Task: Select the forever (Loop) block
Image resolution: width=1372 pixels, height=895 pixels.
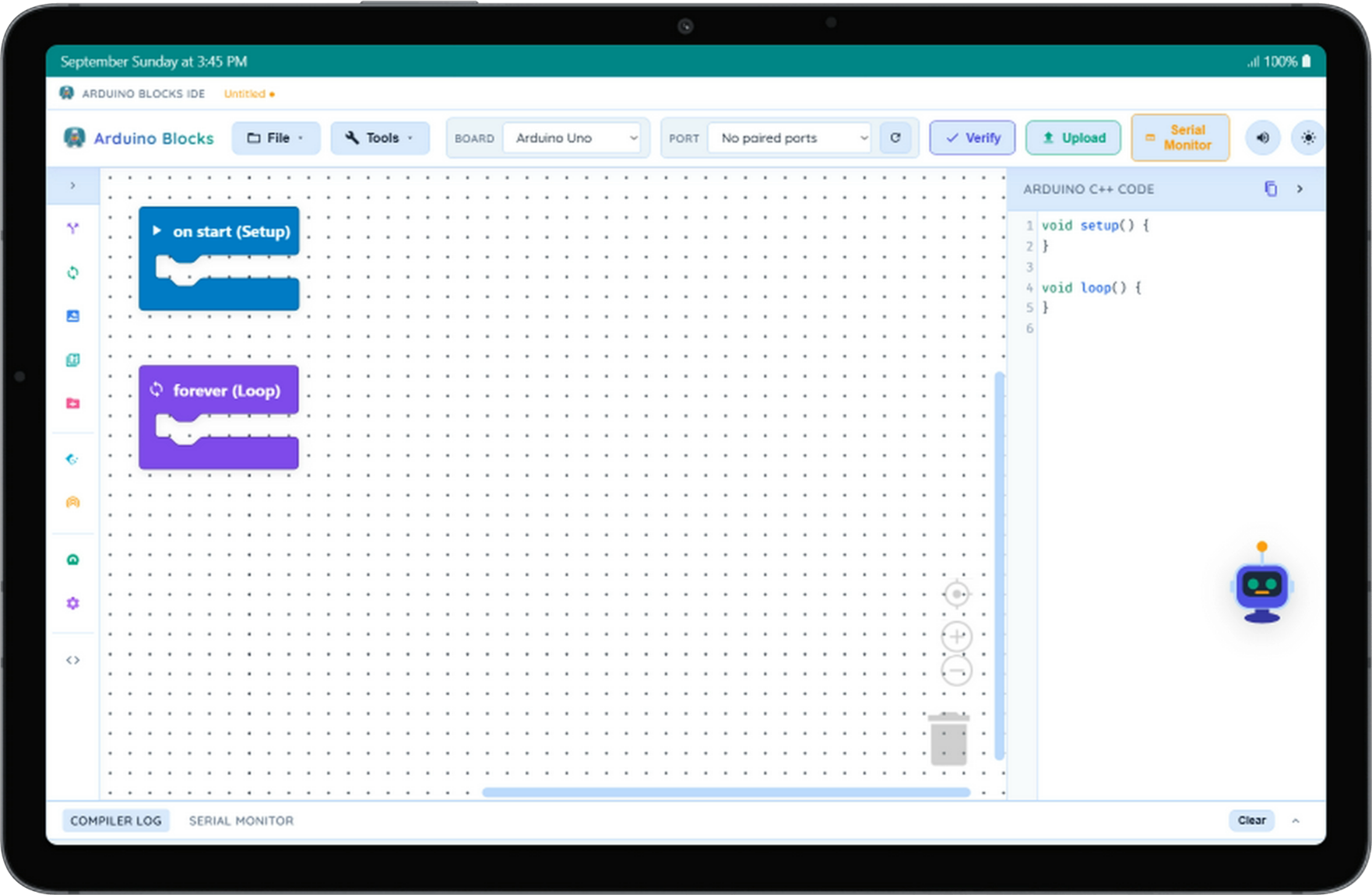Action: pos(219,417)
